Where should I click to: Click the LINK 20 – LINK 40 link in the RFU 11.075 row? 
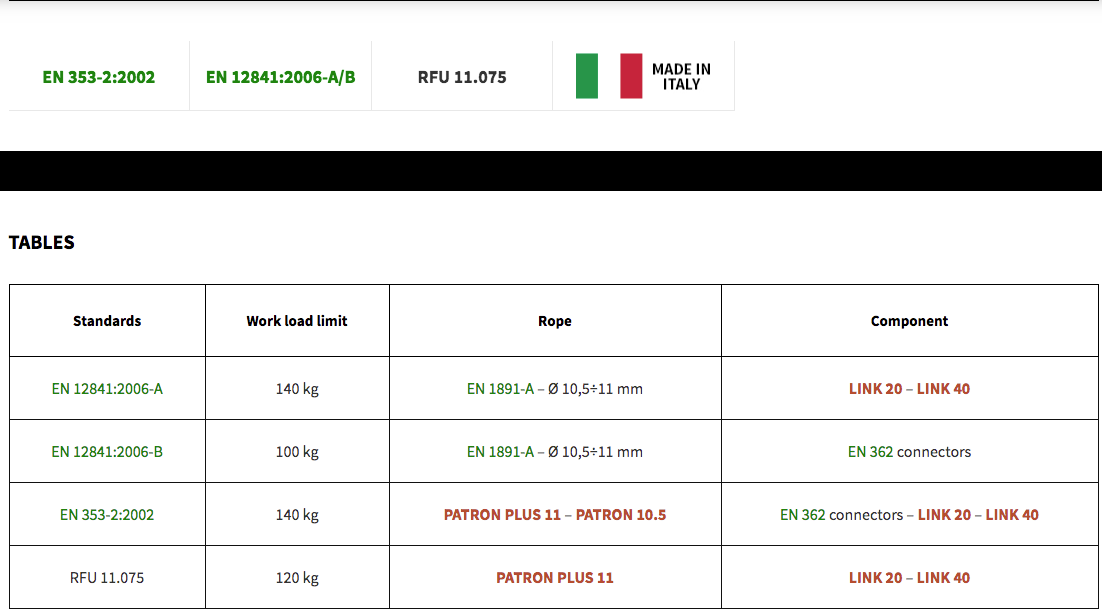coord(909,578)
